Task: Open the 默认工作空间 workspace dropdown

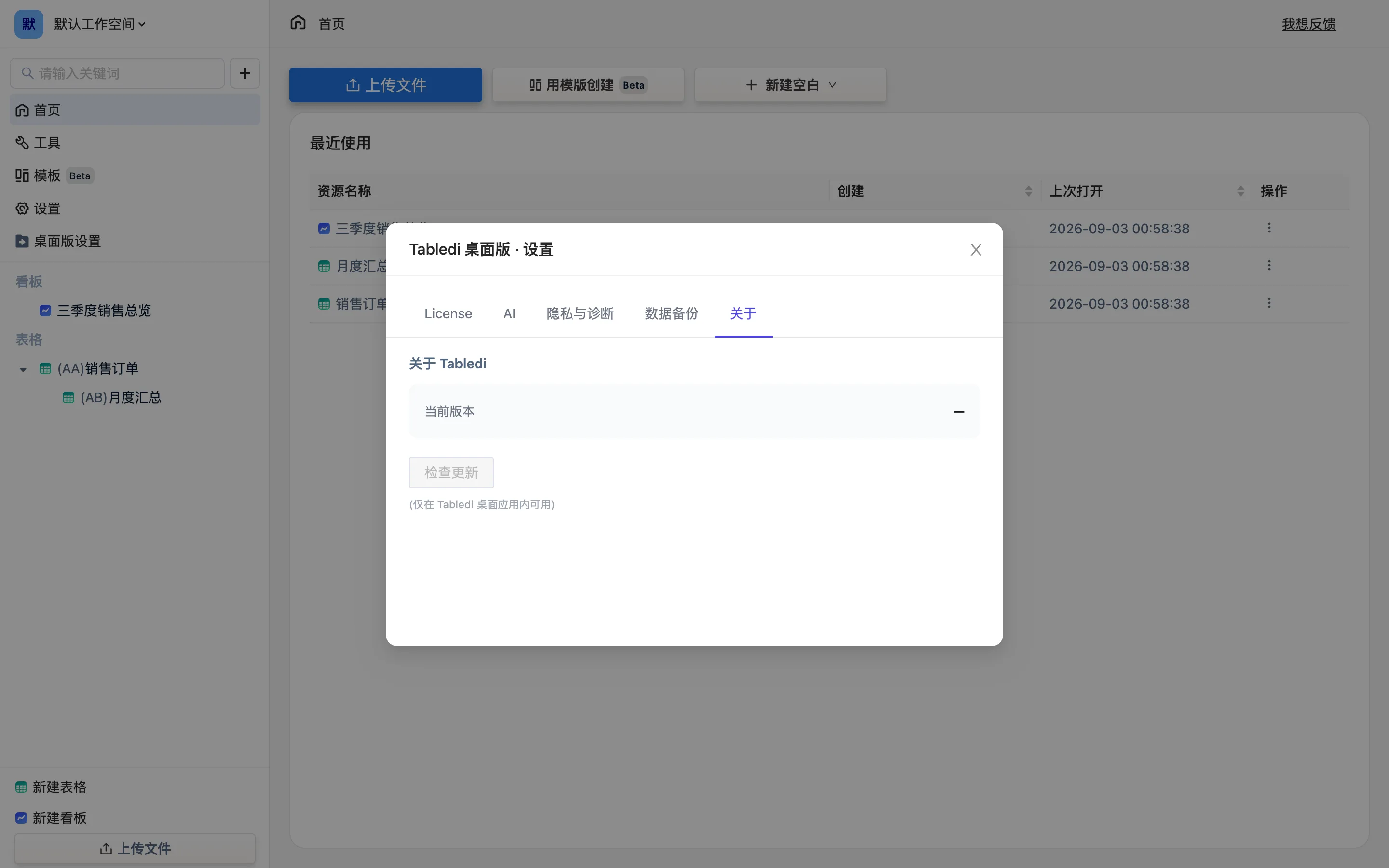Action: click(100, 24)
